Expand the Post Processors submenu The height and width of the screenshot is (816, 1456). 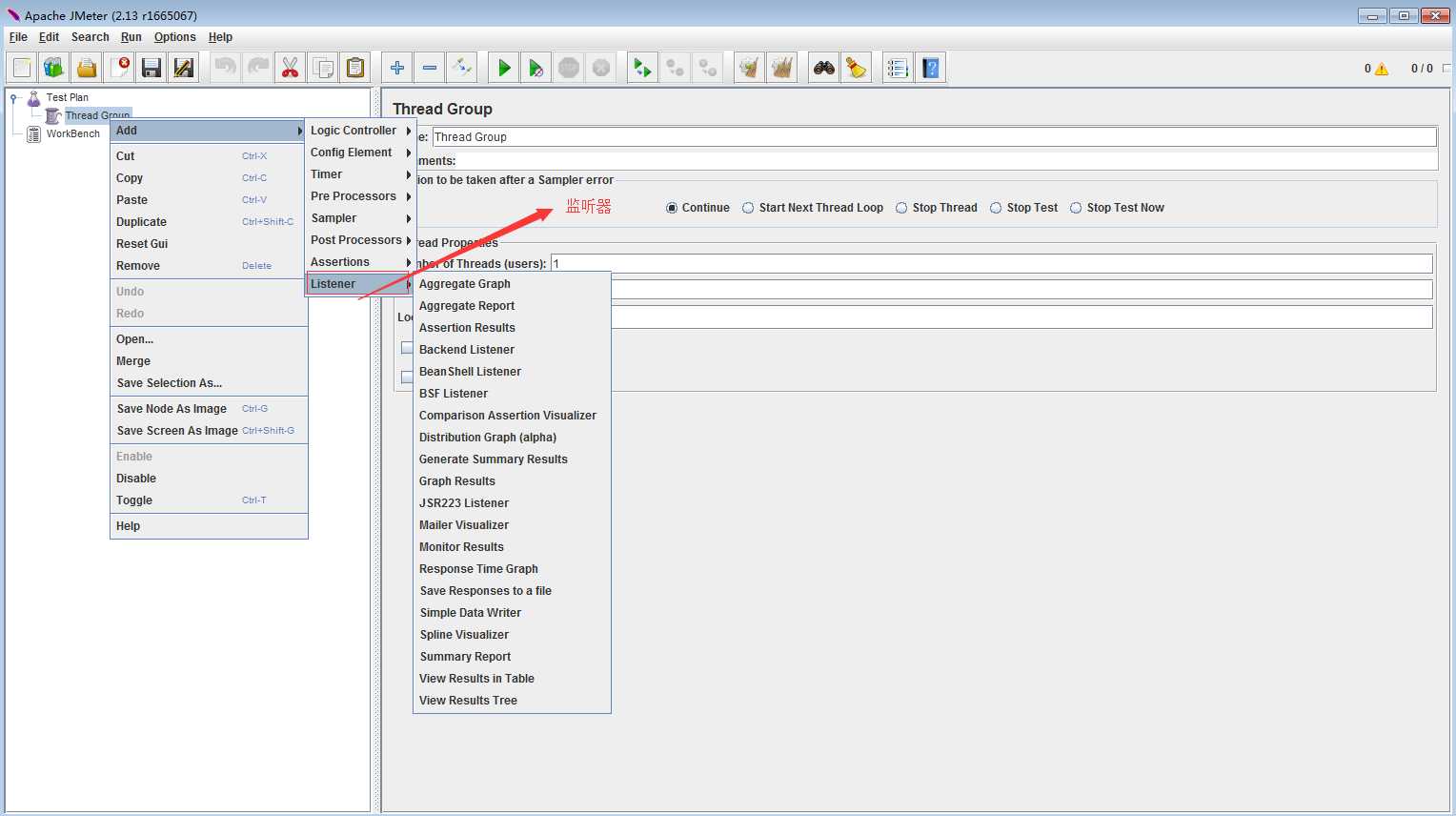[x=360, y=240]
